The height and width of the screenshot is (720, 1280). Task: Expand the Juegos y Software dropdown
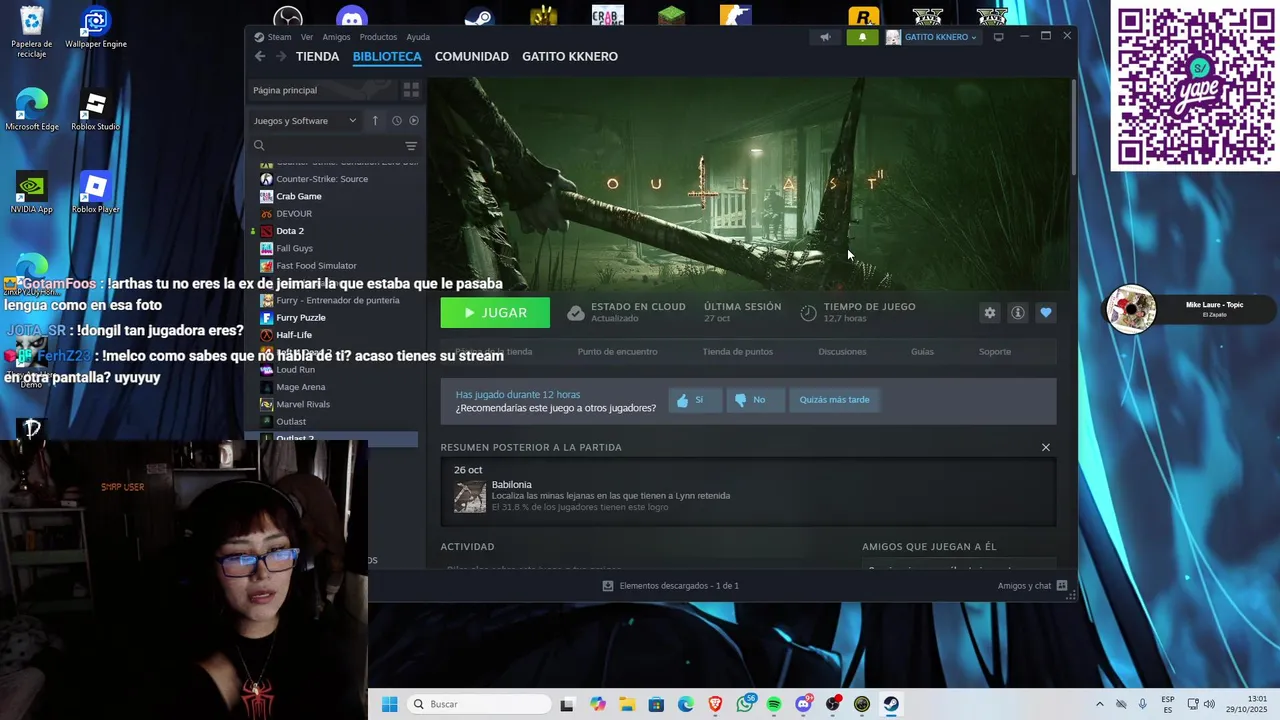304,121
